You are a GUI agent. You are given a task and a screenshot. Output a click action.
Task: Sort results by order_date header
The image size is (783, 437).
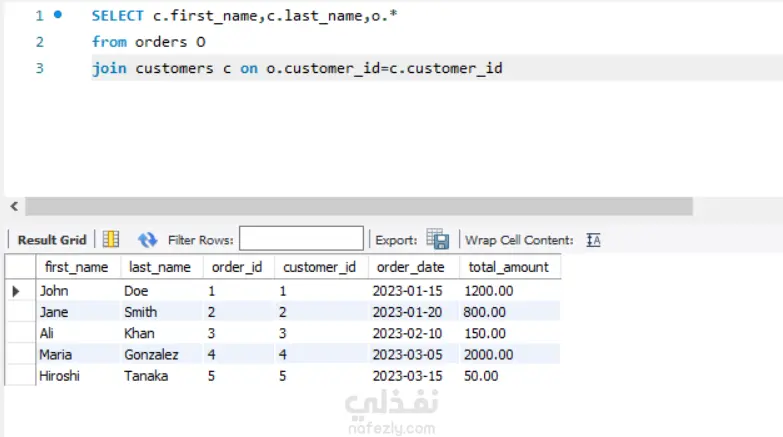pyautogui.click(x=411, y=267)
